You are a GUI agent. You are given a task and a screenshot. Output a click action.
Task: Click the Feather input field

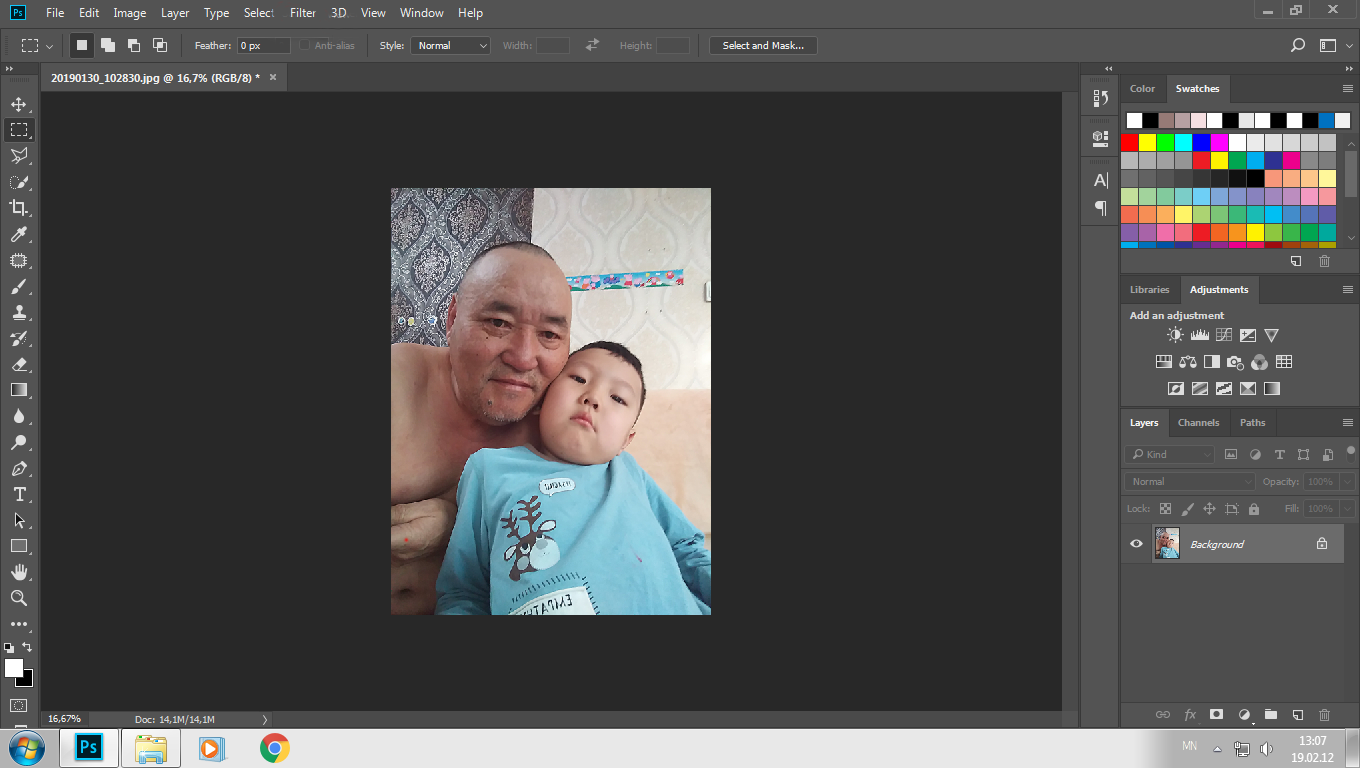click(263, 45)
